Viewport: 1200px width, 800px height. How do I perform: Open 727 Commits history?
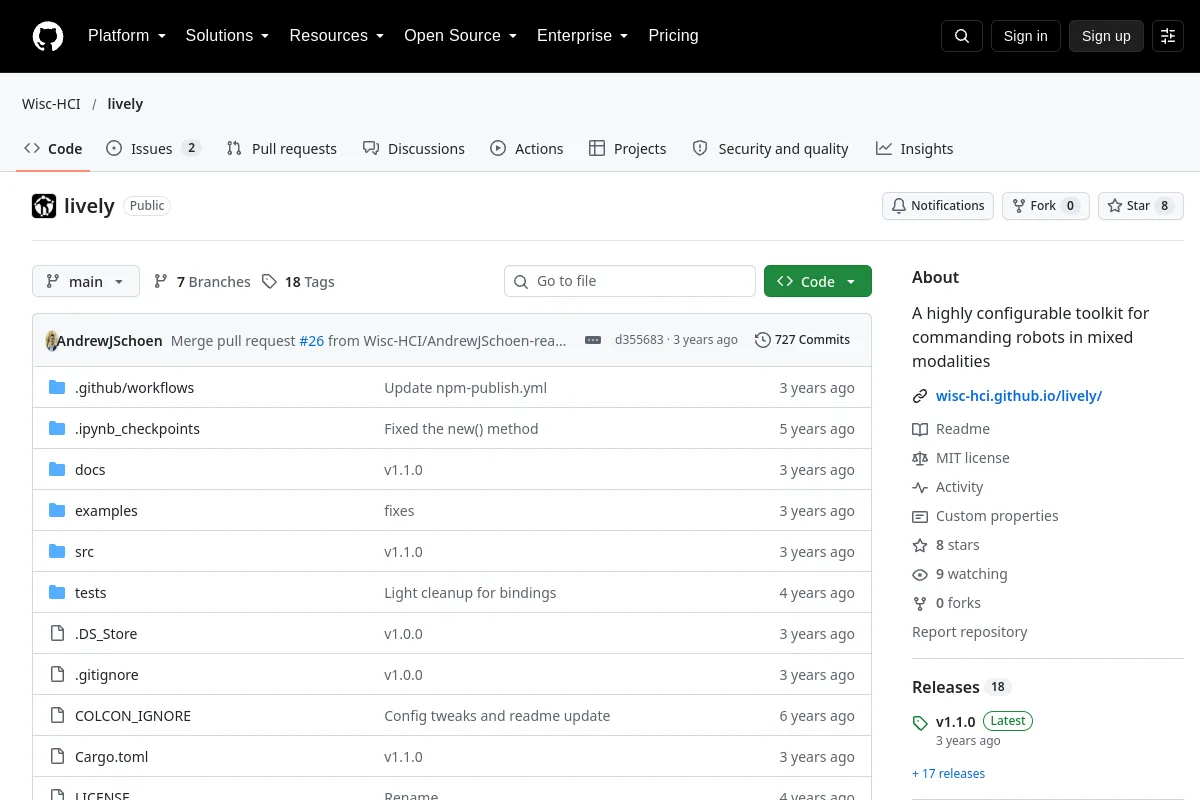tap(802, 340)
